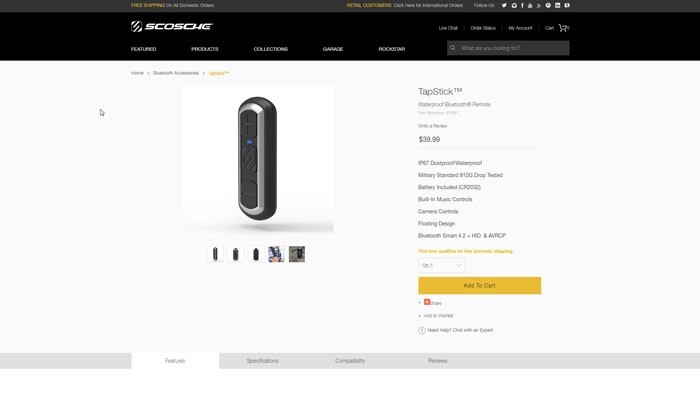The height and width of the screenshot is (396, 700).
Task: Open the PRODUCTS navigation menu
Action: tap(205, 49)
